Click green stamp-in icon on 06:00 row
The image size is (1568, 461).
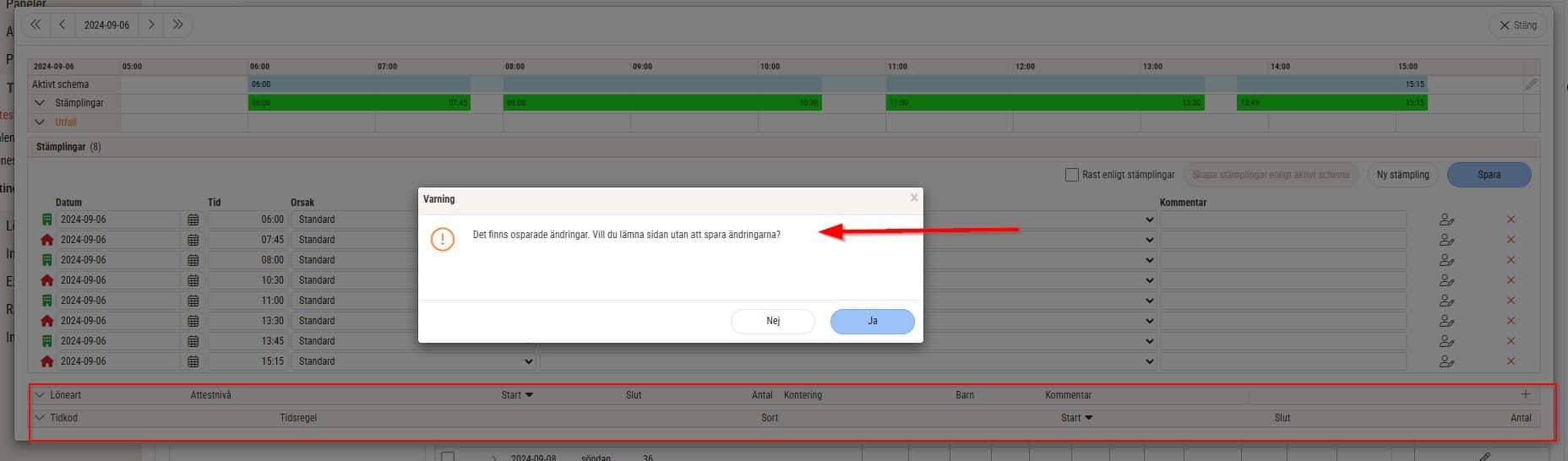[46, 220]
